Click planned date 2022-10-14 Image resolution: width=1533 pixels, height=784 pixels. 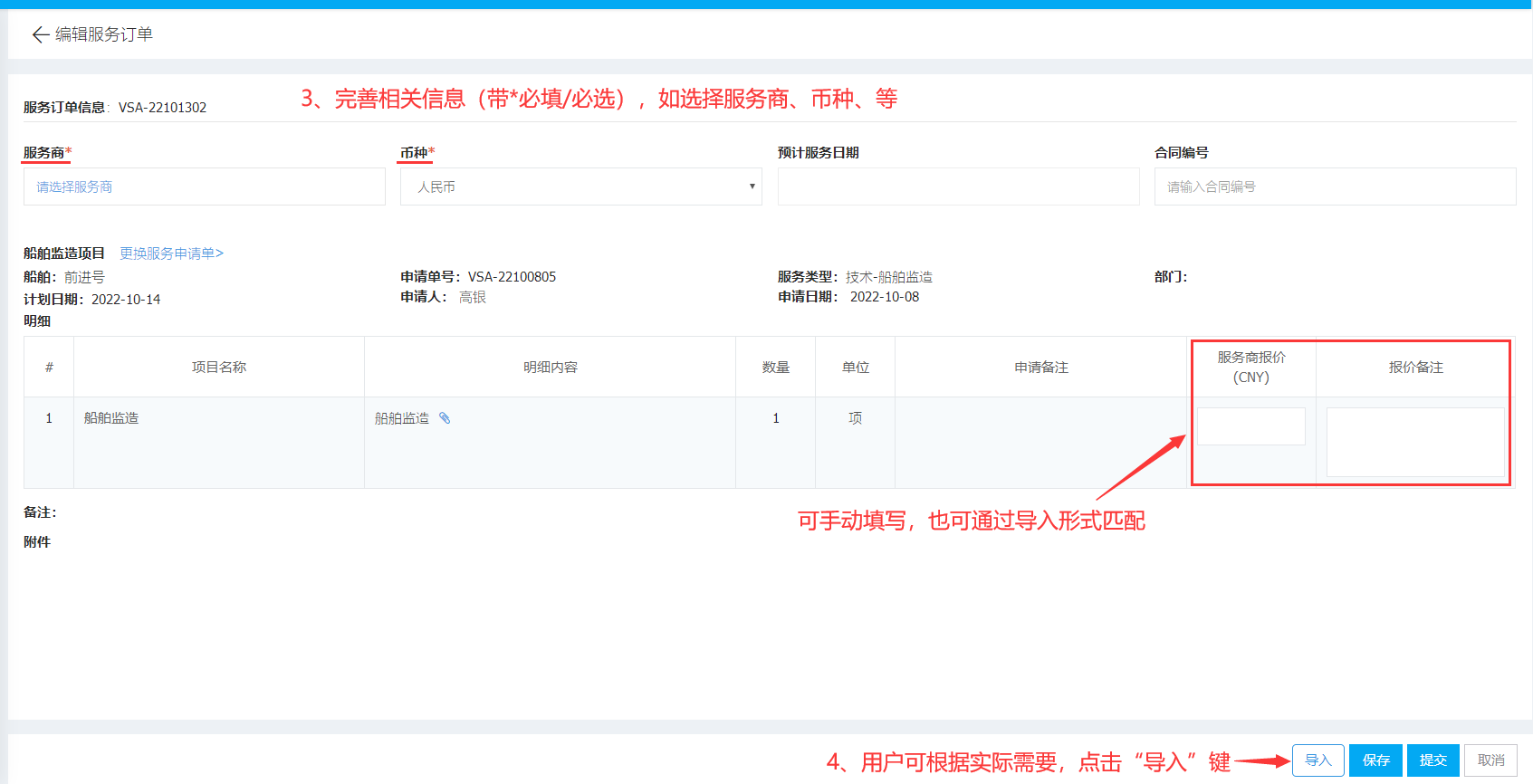(x=126, y=299)
